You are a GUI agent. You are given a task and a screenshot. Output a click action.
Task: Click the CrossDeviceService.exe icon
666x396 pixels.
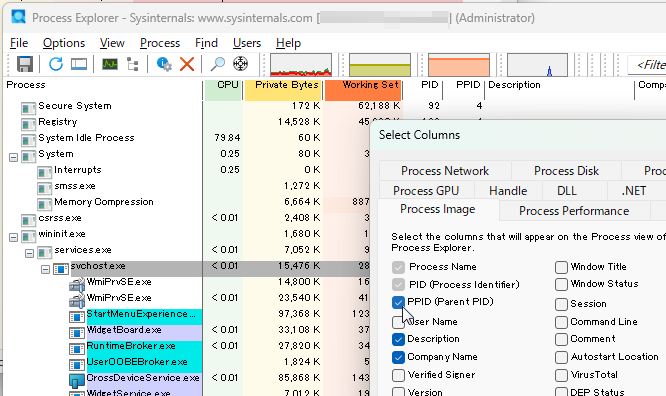pos(77,381)
